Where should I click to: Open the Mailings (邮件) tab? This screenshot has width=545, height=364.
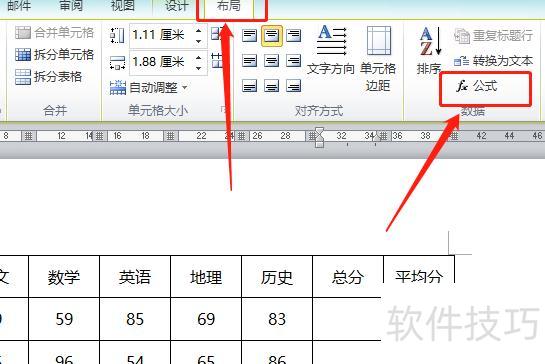tap(19, 6)
